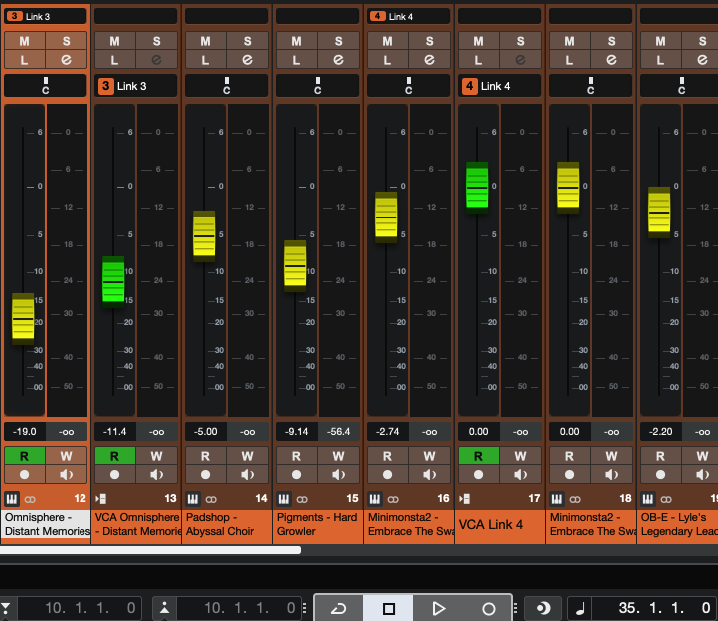Enable Write automation on Minimonsta2 channel 18
The width and height of the screenshot is (718, 621).
point(612,456)
